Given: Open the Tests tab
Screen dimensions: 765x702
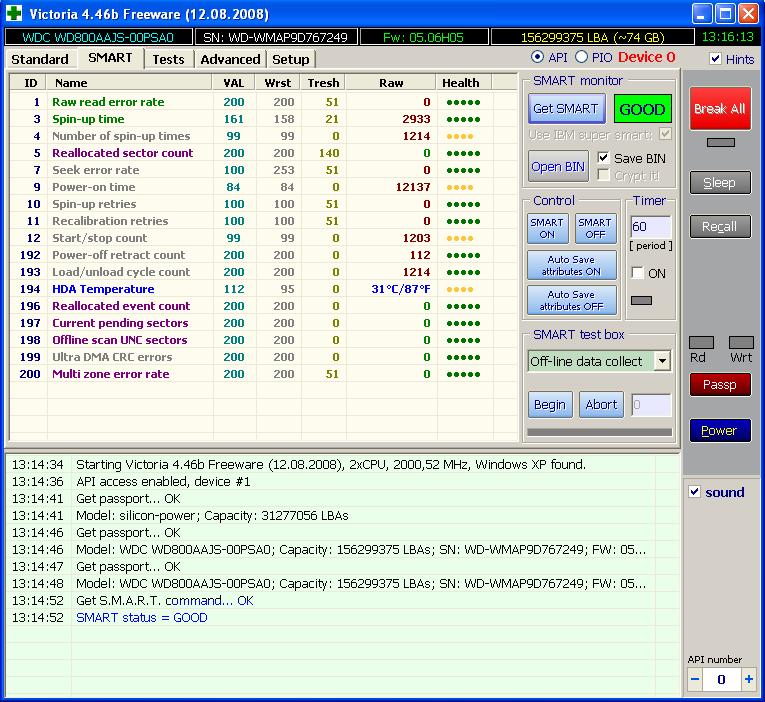Looking at the screenshot, I should pyautogui.click(x=168, y=60).
